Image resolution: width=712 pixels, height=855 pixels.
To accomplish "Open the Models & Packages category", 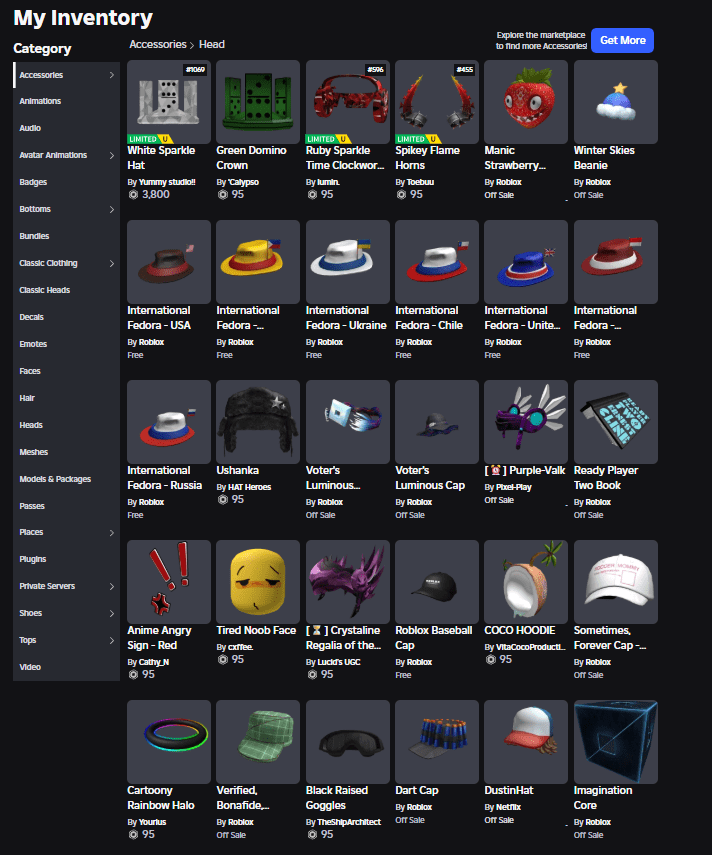I will click(67, 479).
